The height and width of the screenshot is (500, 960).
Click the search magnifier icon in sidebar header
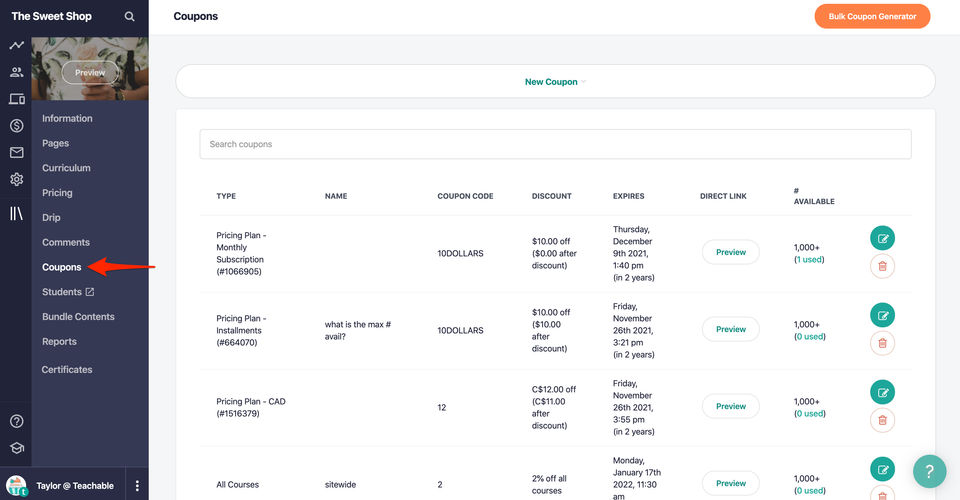(129, 17)
